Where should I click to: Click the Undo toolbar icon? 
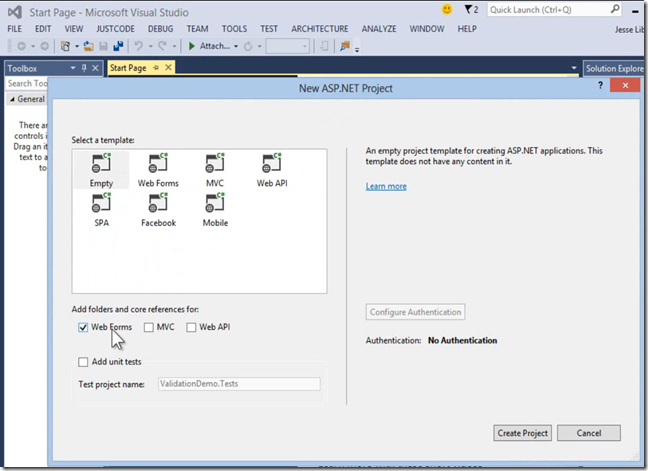(x=139, y=46)
